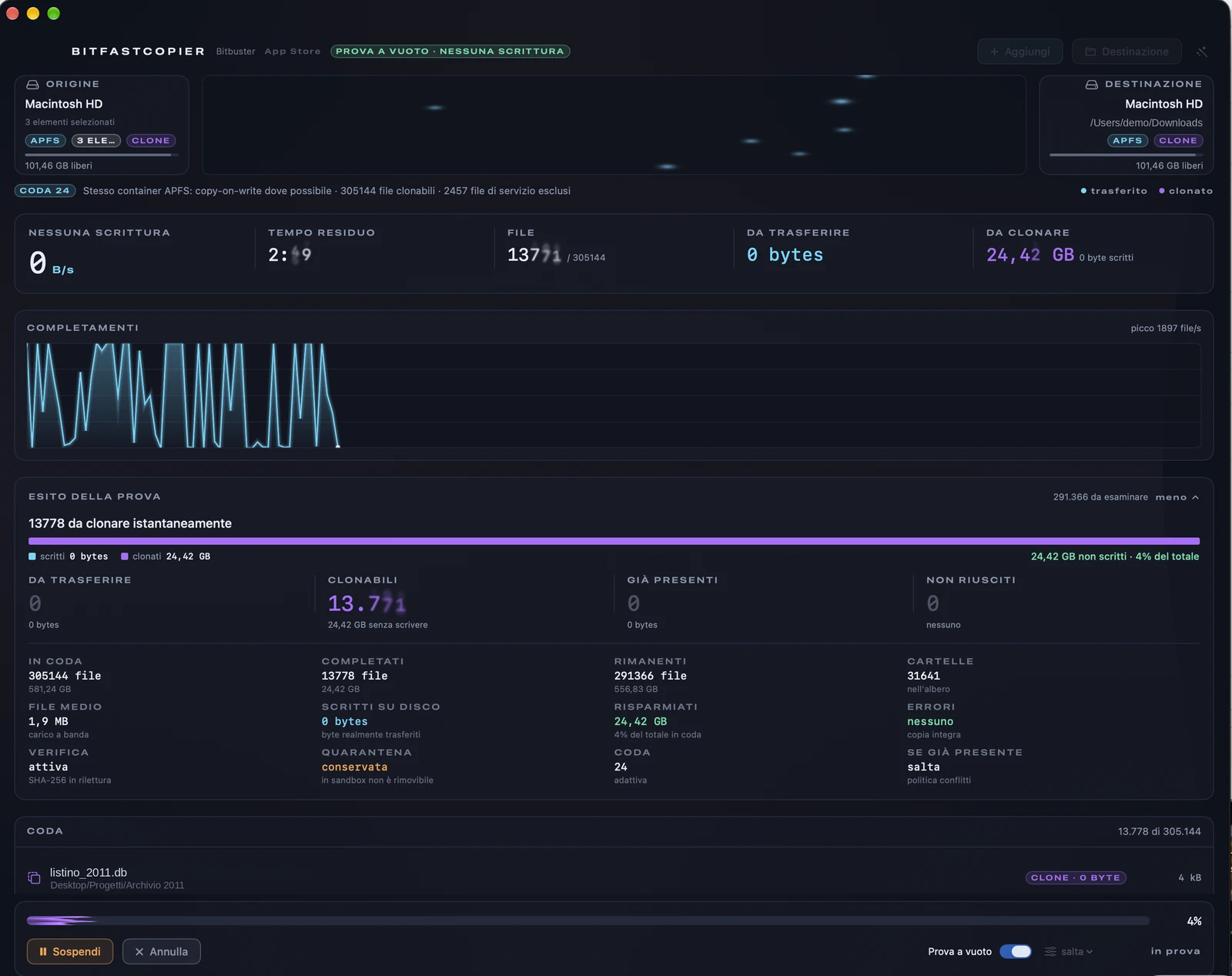Cancel the operation with Annulla
This screenshot has width=1232, height=976.
(162, 951)
